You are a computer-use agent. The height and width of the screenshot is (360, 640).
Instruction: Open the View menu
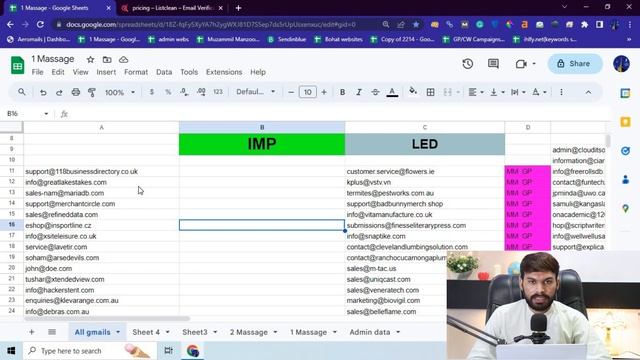[80, 72]
